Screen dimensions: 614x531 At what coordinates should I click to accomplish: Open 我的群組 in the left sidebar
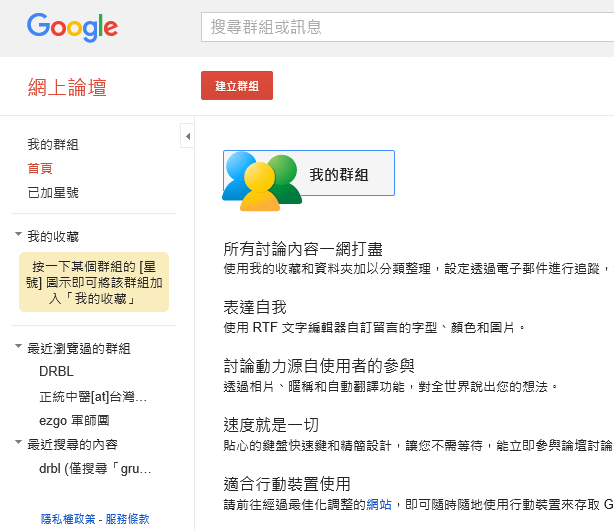pyautogui.click(x=53, y=144)
